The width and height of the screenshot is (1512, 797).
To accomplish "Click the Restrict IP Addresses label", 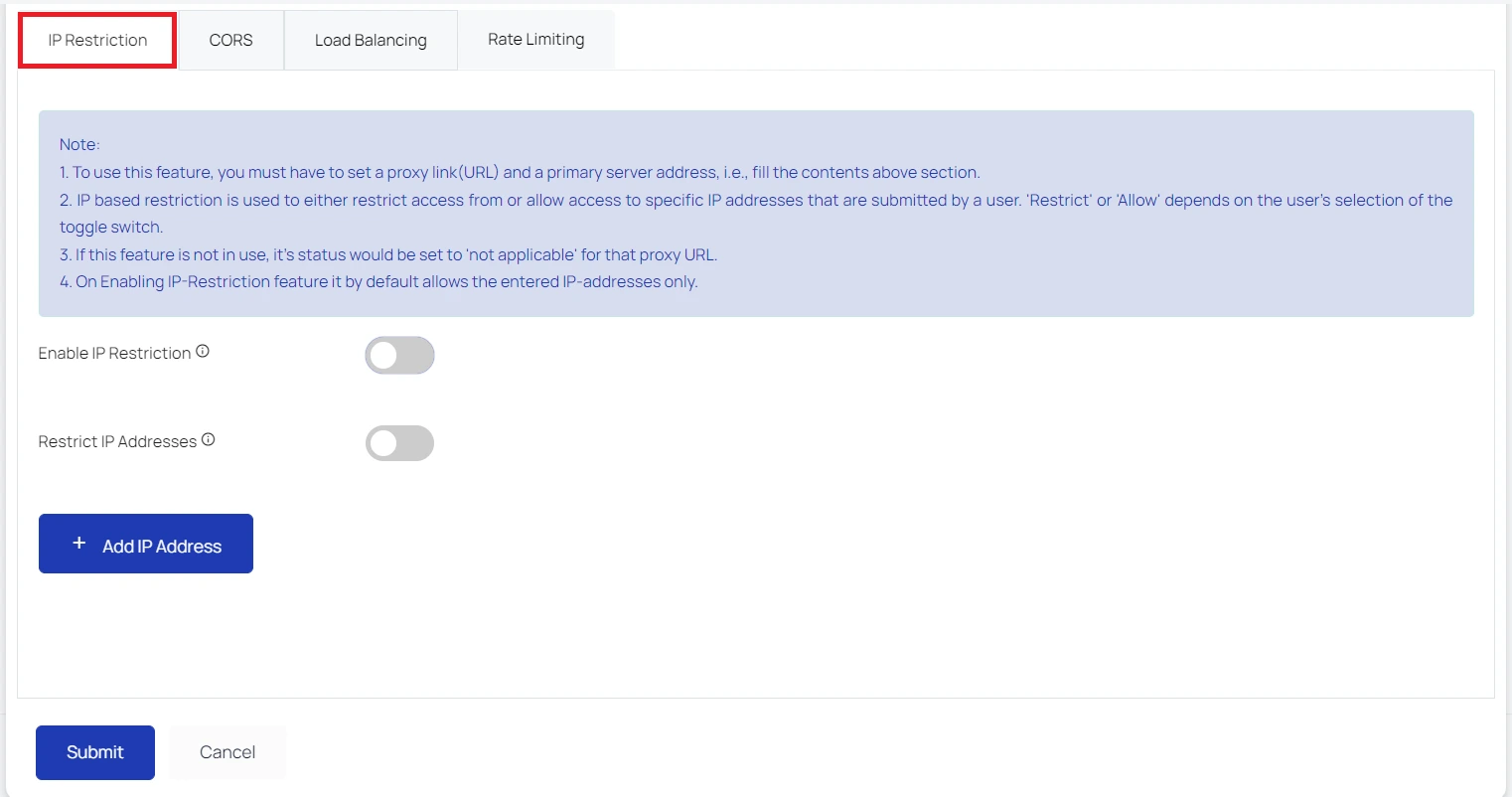I will click(x=117, y=440).
